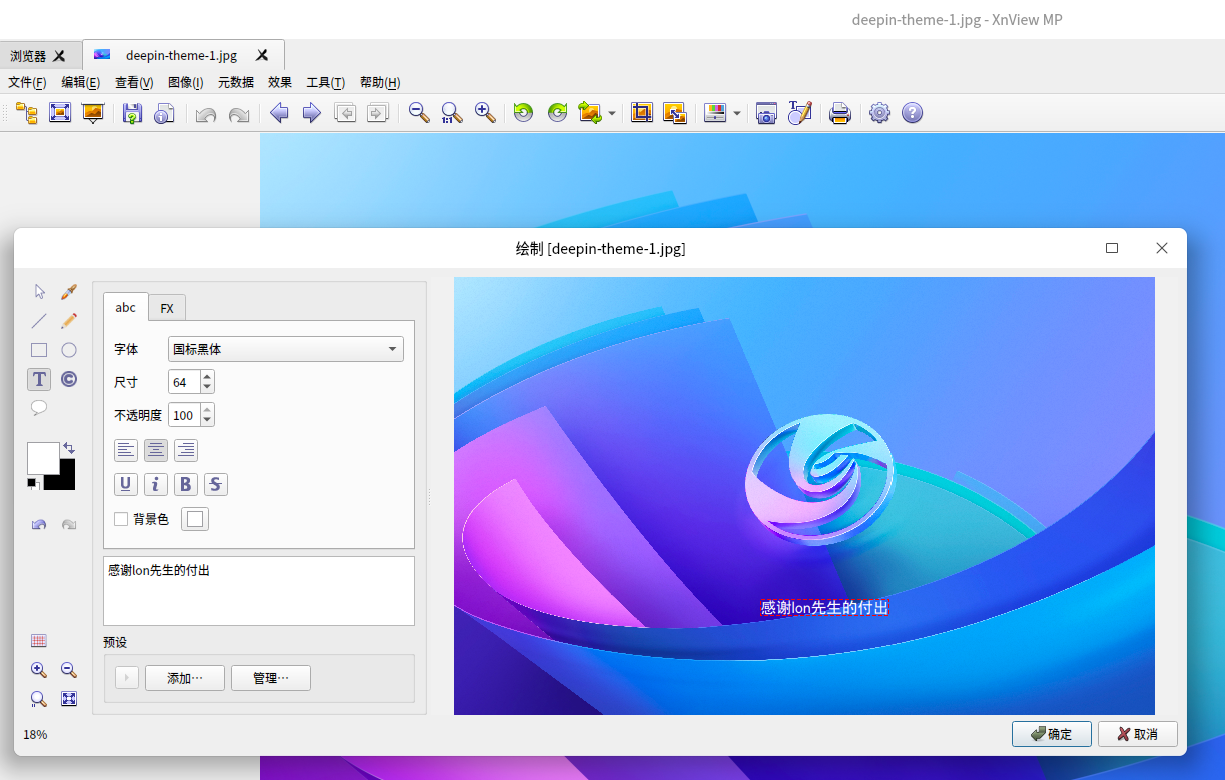Toggle bold formatting for the text
Image resolution: width=1225 pixels, height=780 pixels.
click(x=185, y=484)
